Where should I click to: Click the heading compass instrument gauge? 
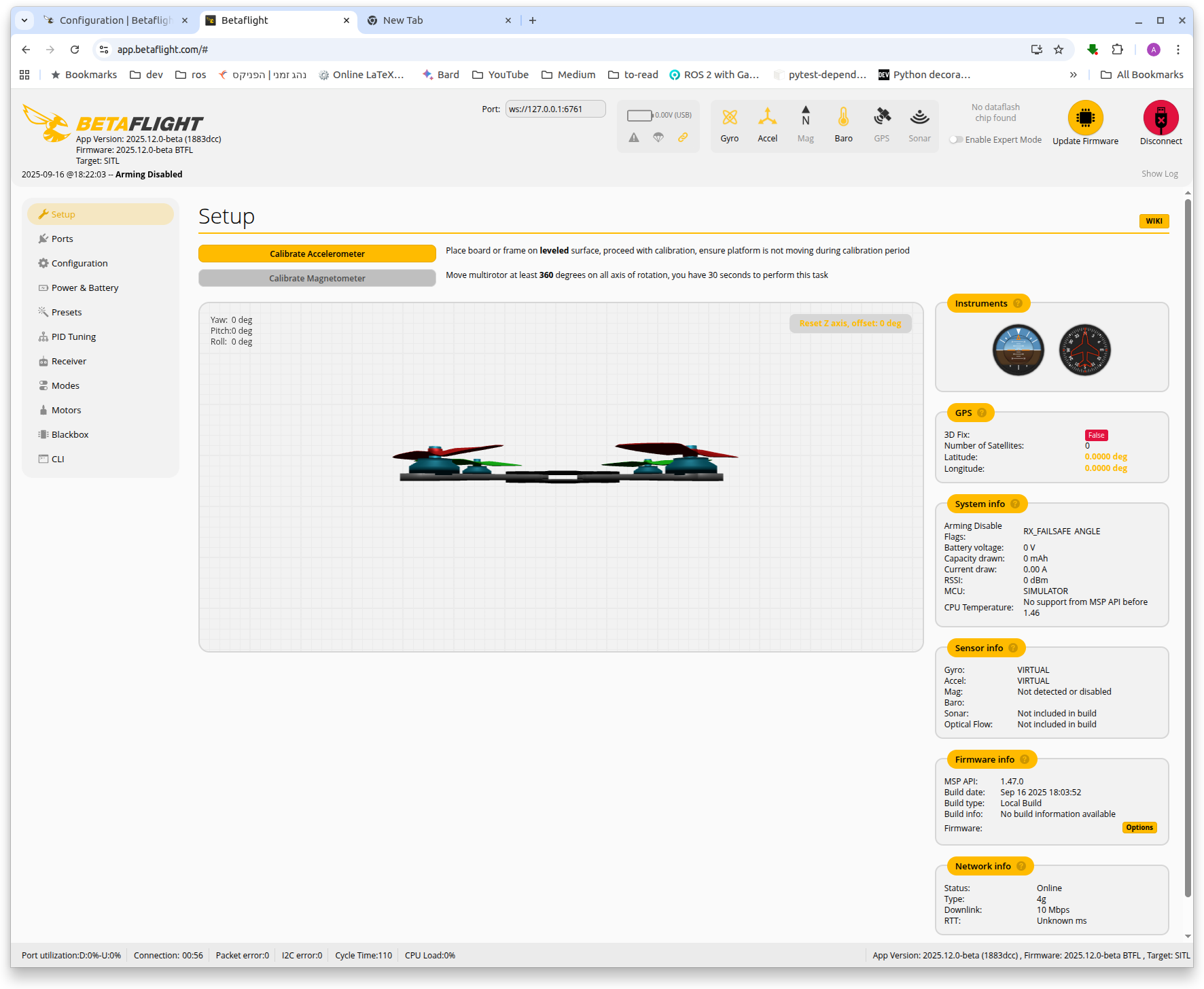[1084, 350]
